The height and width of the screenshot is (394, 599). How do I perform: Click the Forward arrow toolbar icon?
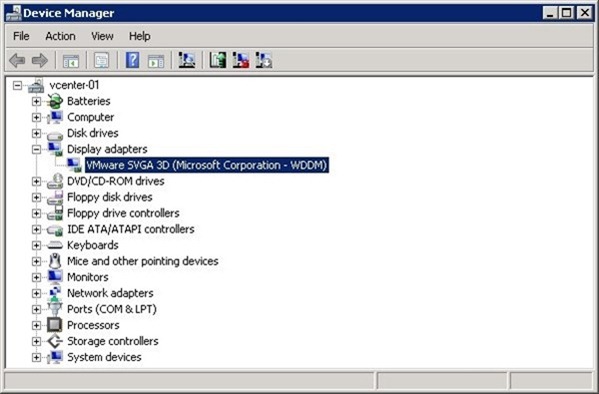[40, 60]
